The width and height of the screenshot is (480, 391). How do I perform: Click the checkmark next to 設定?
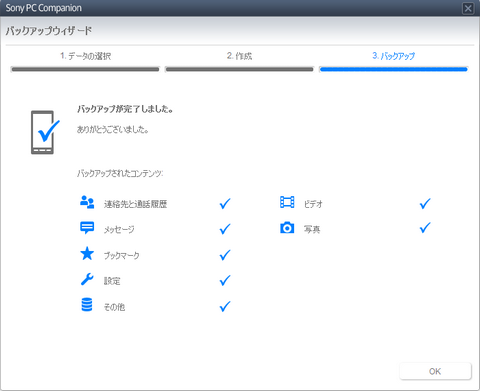click(x=225, y=280)
